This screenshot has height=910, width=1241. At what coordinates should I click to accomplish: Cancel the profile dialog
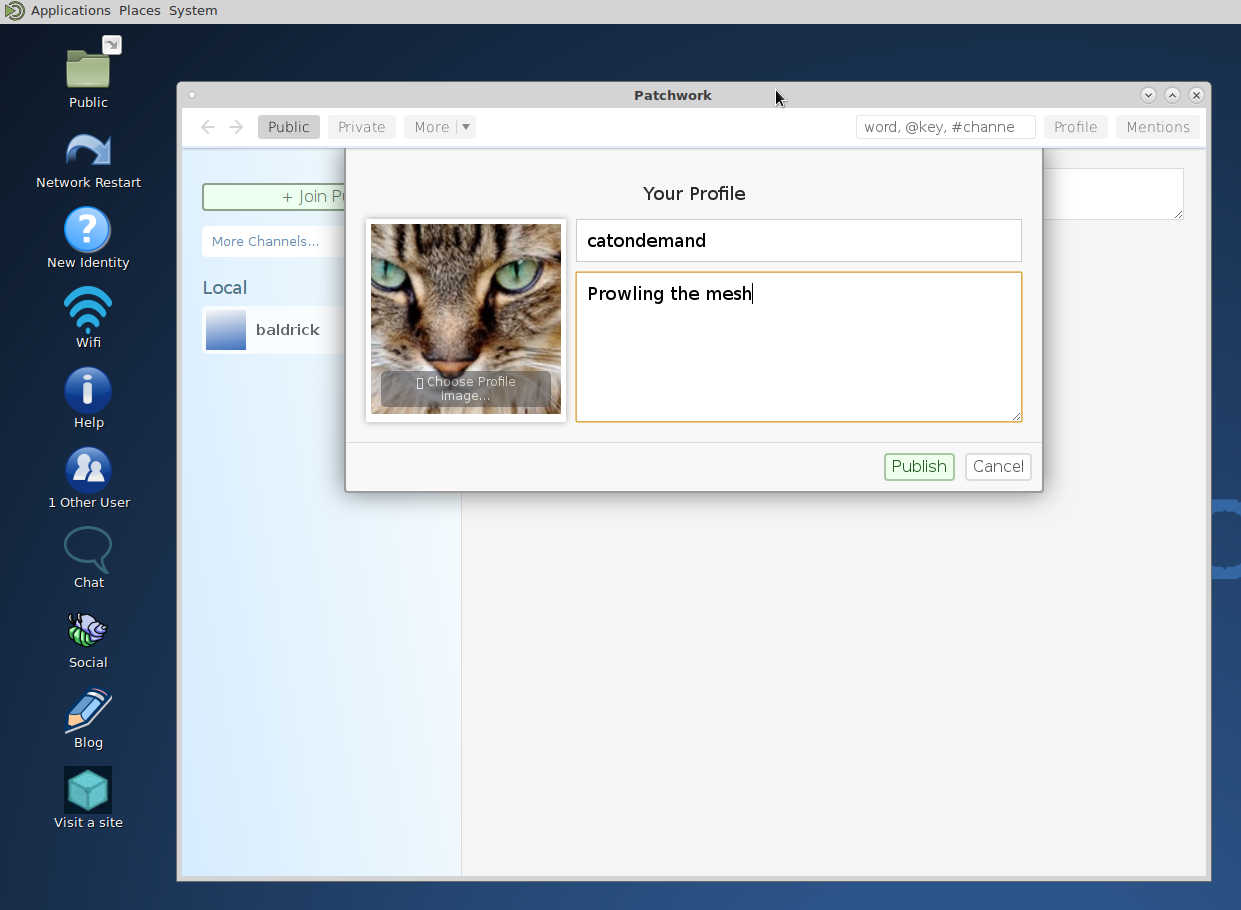(998, 467)
